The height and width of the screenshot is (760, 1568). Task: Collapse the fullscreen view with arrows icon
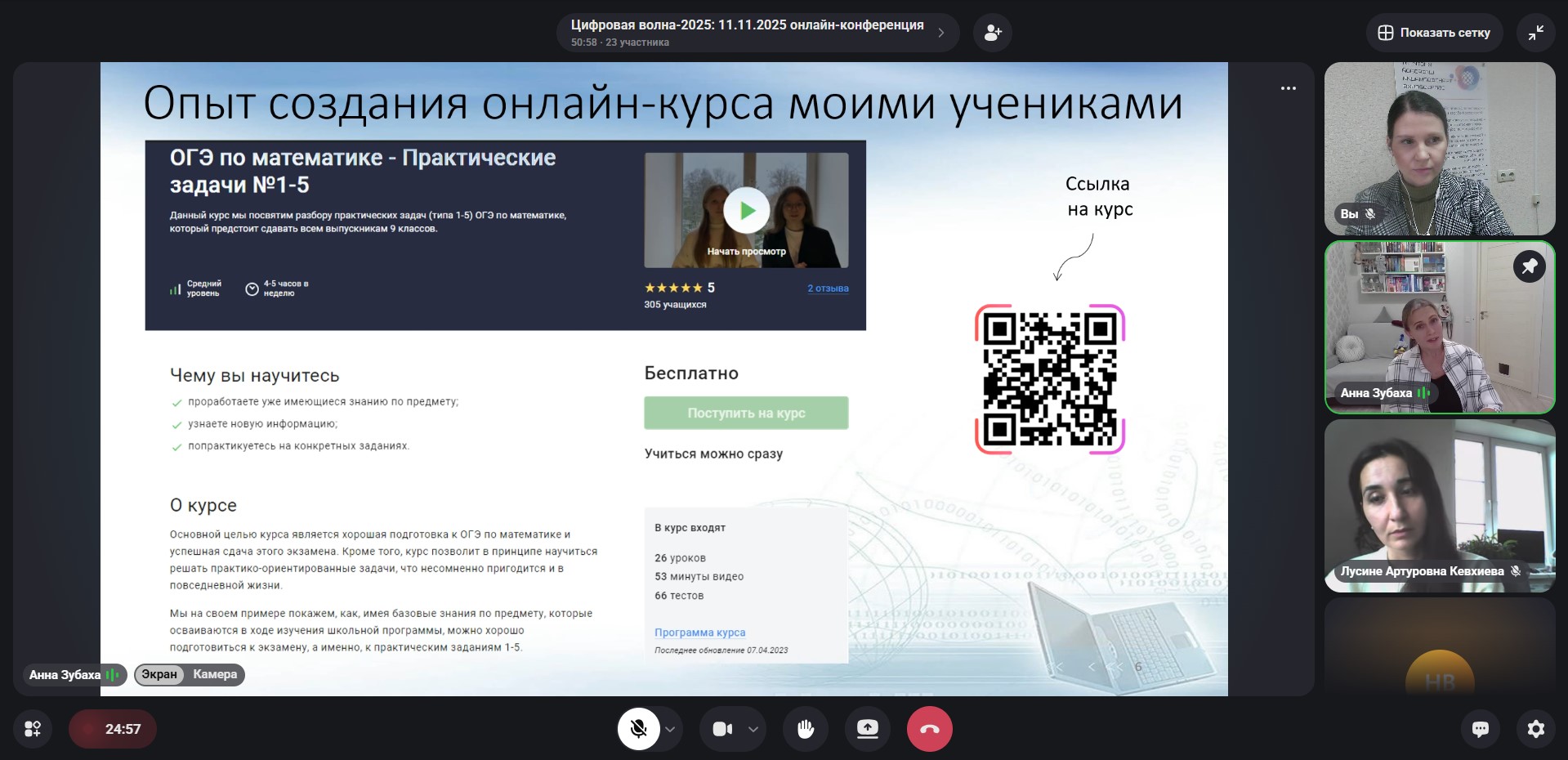[x=1536, y=33]
